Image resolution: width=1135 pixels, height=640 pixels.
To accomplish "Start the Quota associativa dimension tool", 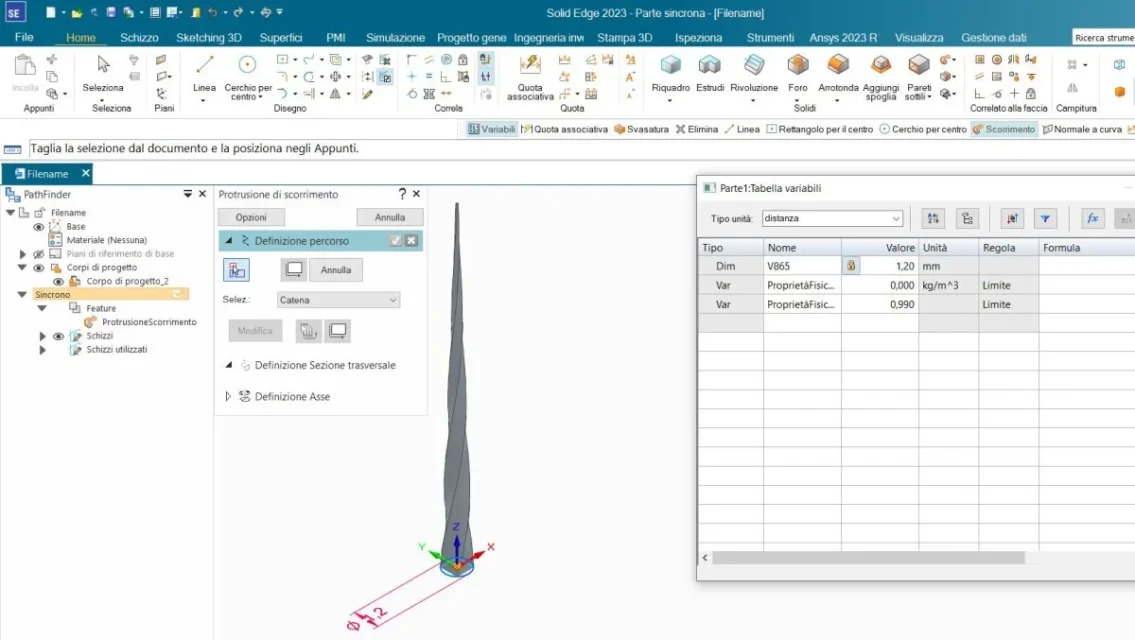I will [x=530, y=71].
